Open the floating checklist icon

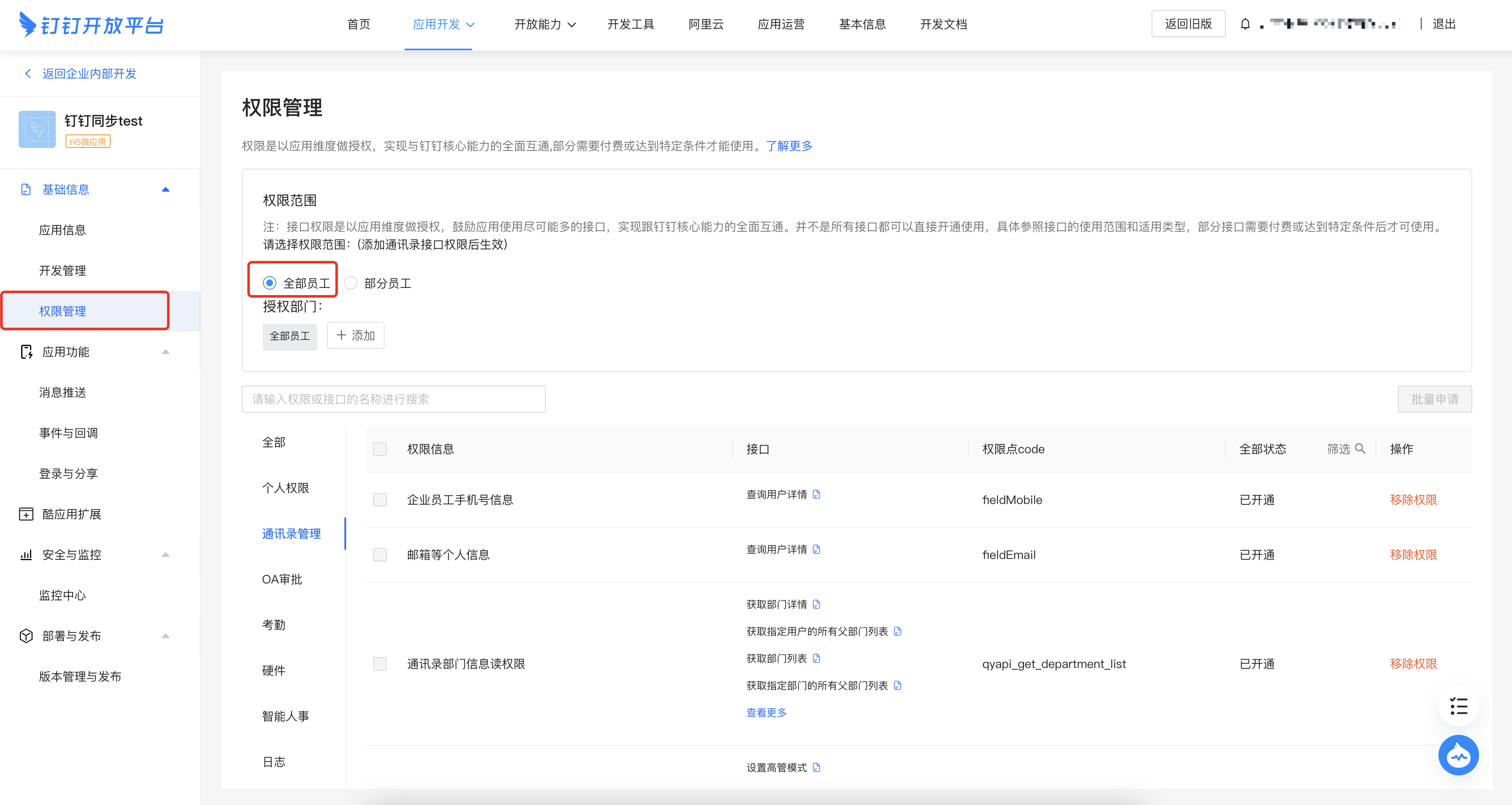point(1458,706)
